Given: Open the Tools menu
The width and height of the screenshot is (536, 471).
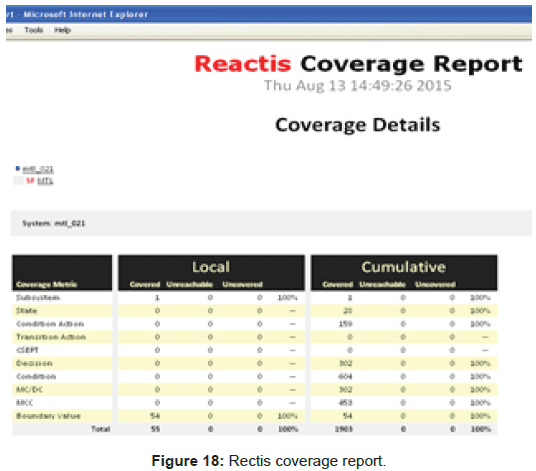Looking at the screenshot, I should pyautogui.click(x=34, y=30).
